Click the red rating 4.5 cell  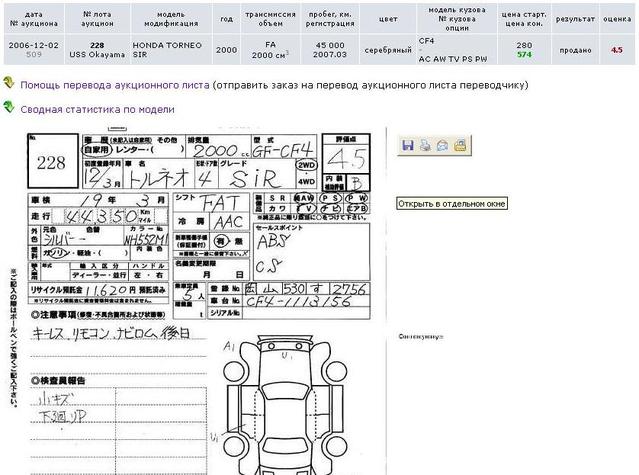coord(617,50)
